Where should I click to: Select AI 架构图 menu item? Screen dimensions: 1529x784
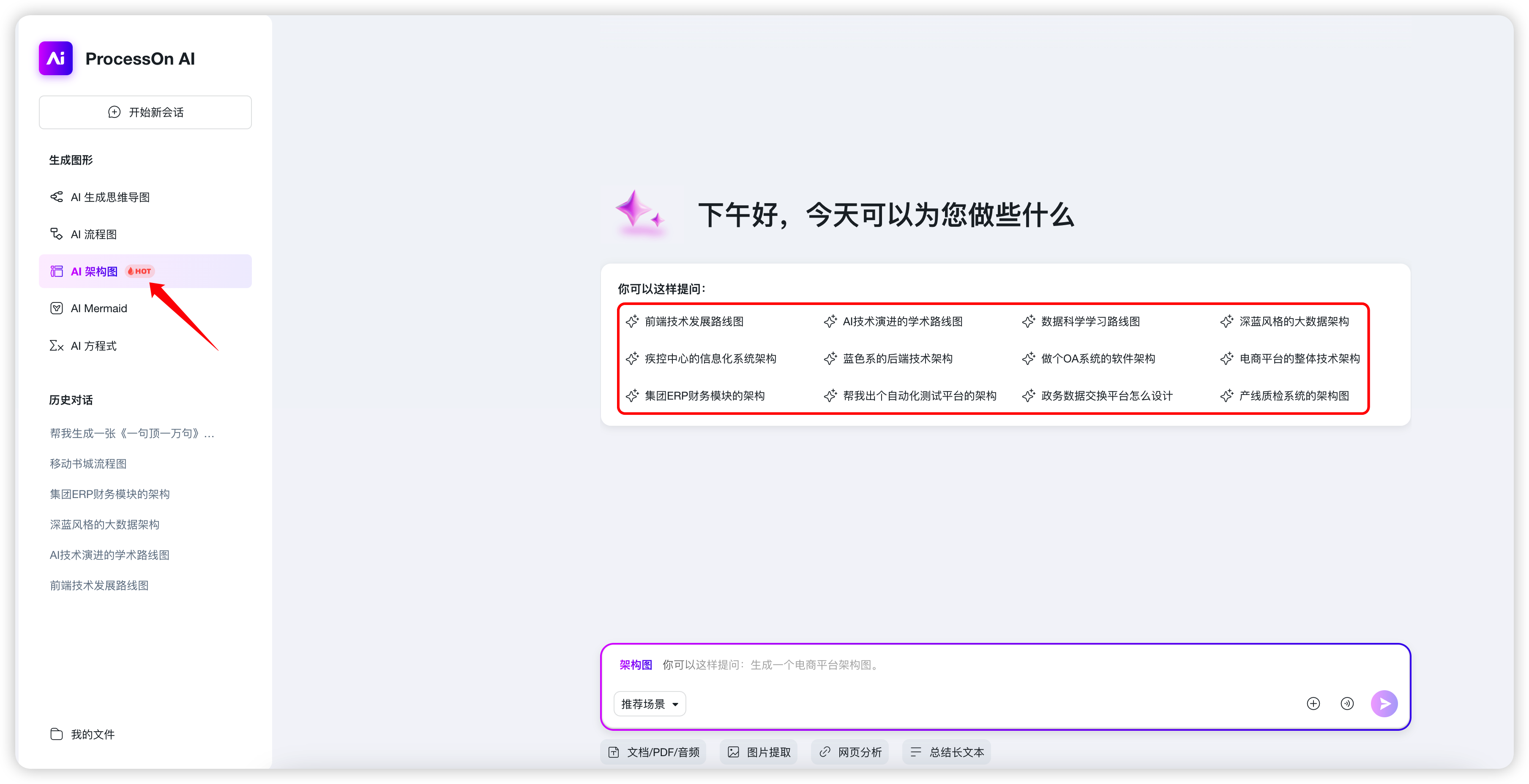point(145,271)
